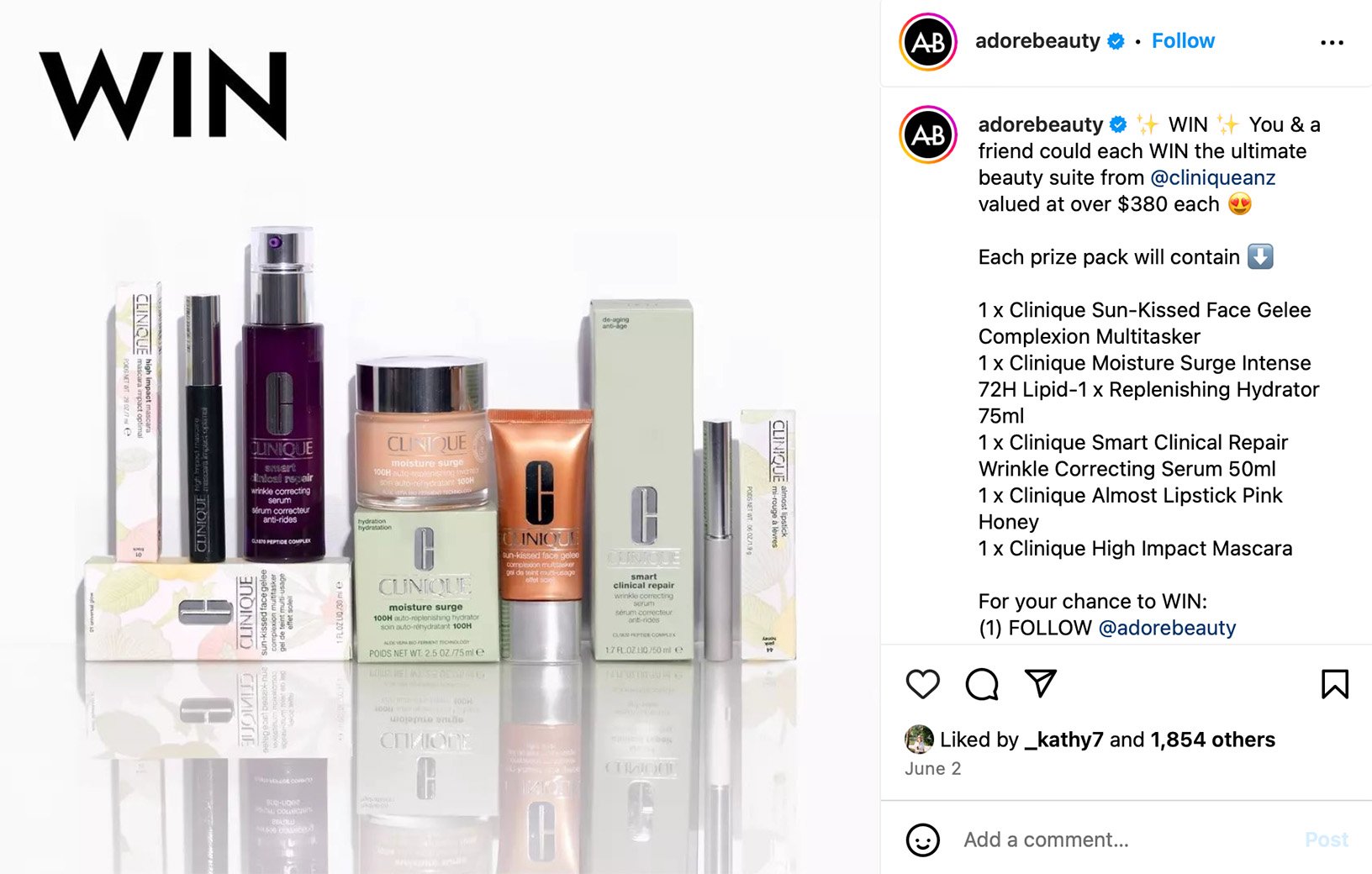Viewport: 1372px width, 874px height.
Task: Open adorebeauty username in header
Action: click(x=1037, y=41)
